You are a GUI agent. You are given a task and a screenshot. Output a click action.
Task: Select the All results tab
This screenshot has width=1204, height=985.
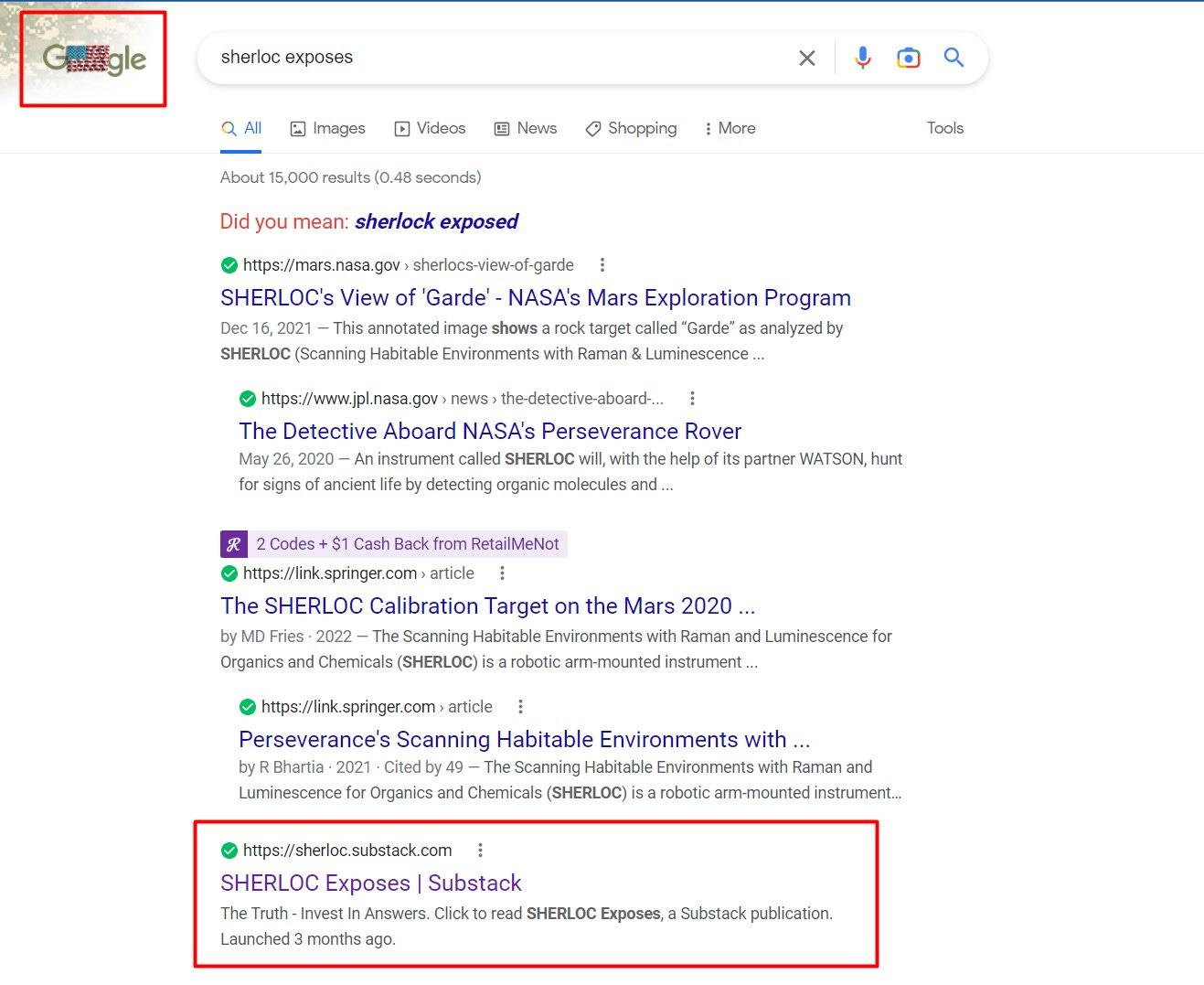coord(241,129)
